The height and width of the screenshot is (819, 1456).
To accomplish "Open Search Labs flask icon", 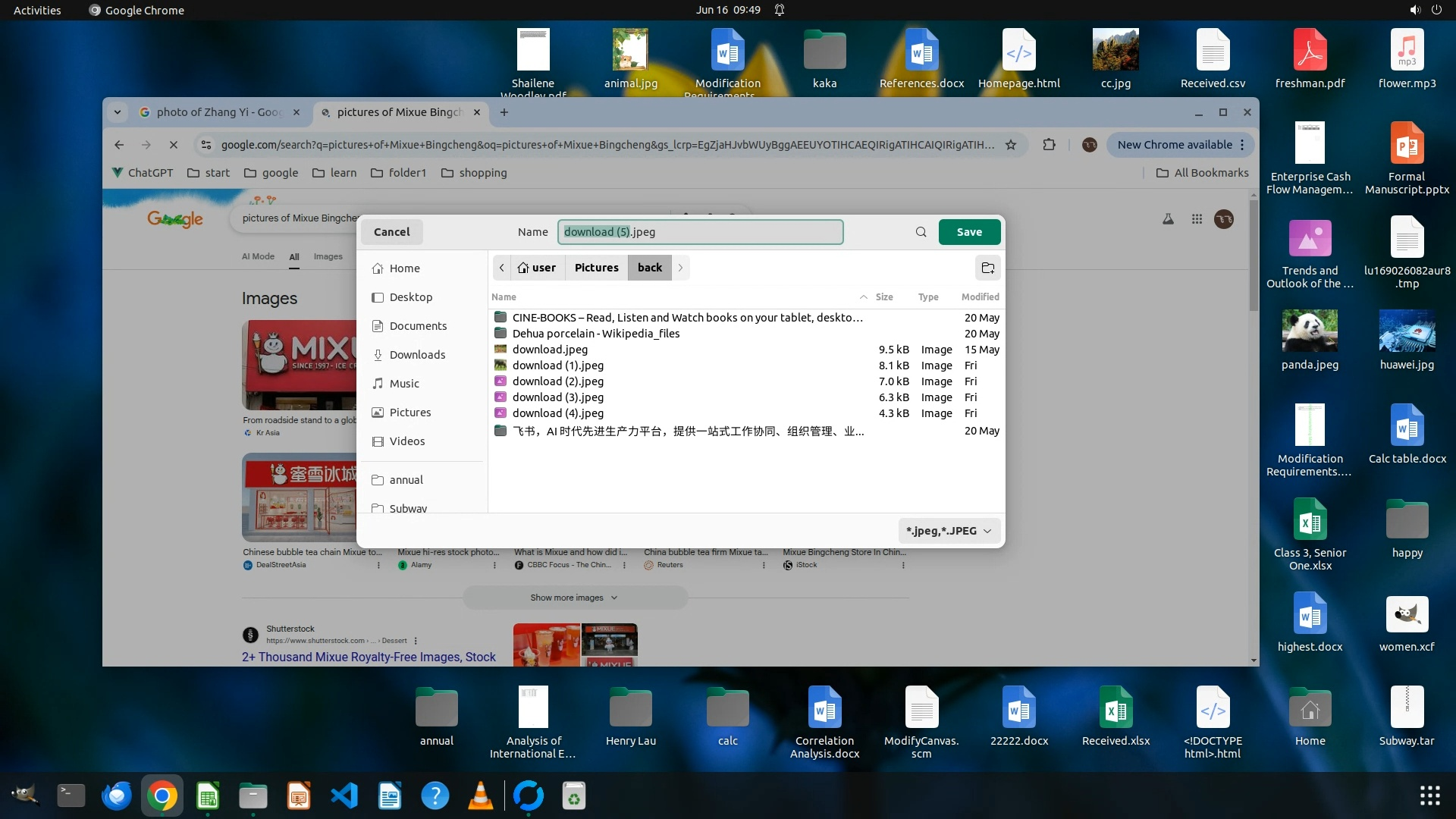I will 1168,219.
